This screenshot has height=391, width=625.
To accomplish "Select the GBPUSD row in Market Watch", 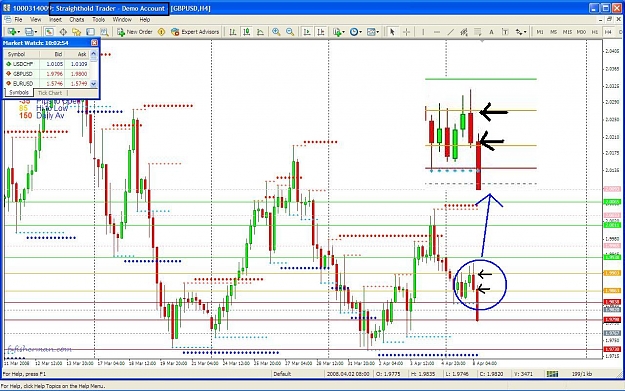I will click(47, 74).
